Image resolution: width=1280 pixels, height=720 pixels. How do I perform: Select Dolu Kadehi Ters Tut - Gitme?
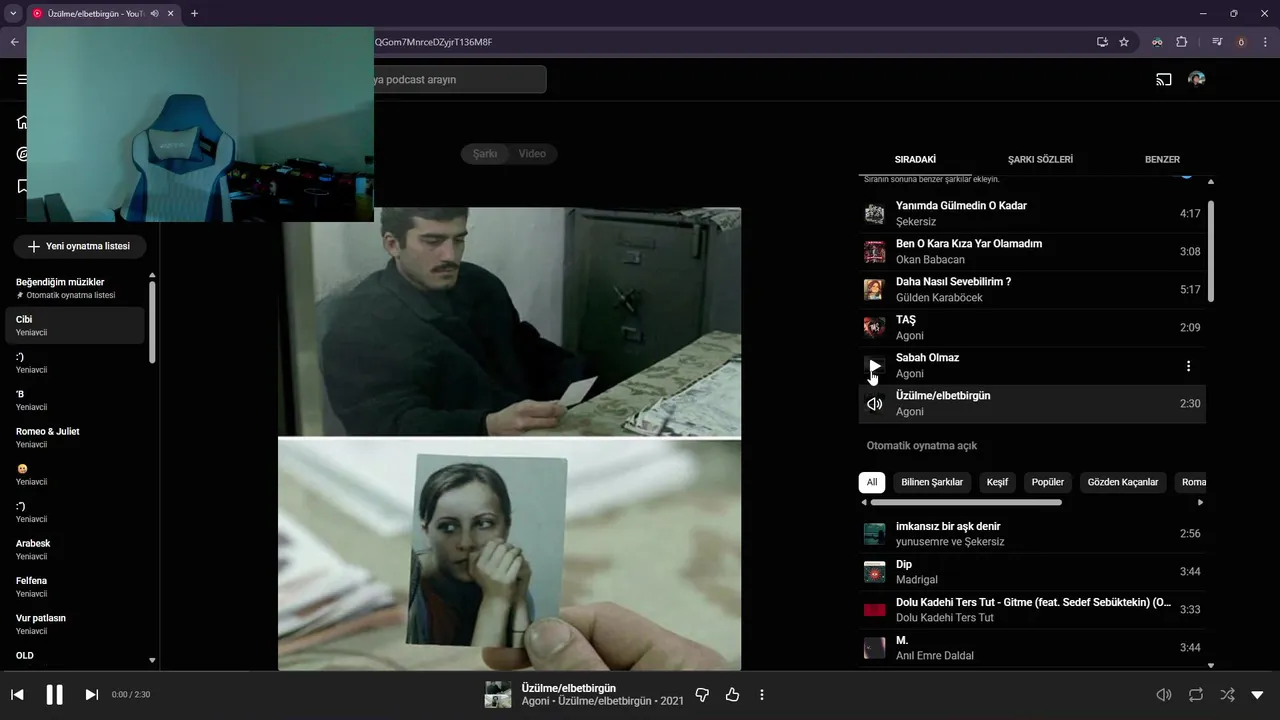click(x=1032, y=610)
